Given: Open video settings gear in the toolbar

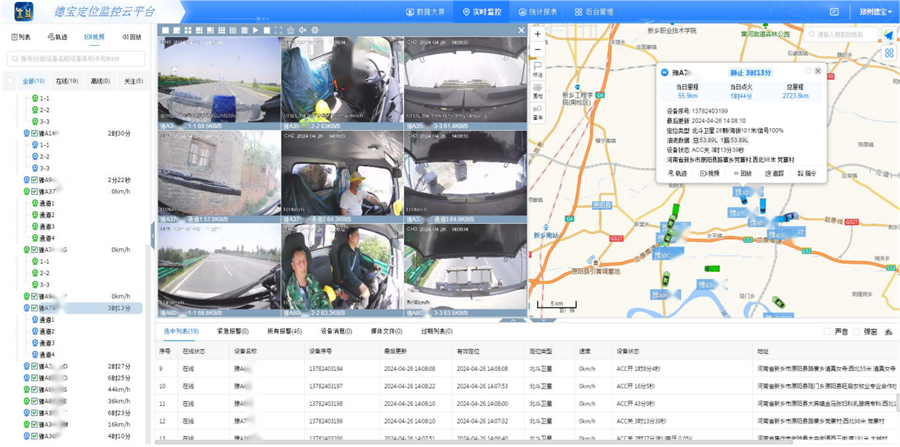Looking at the screenshot, I should [314, 30].
